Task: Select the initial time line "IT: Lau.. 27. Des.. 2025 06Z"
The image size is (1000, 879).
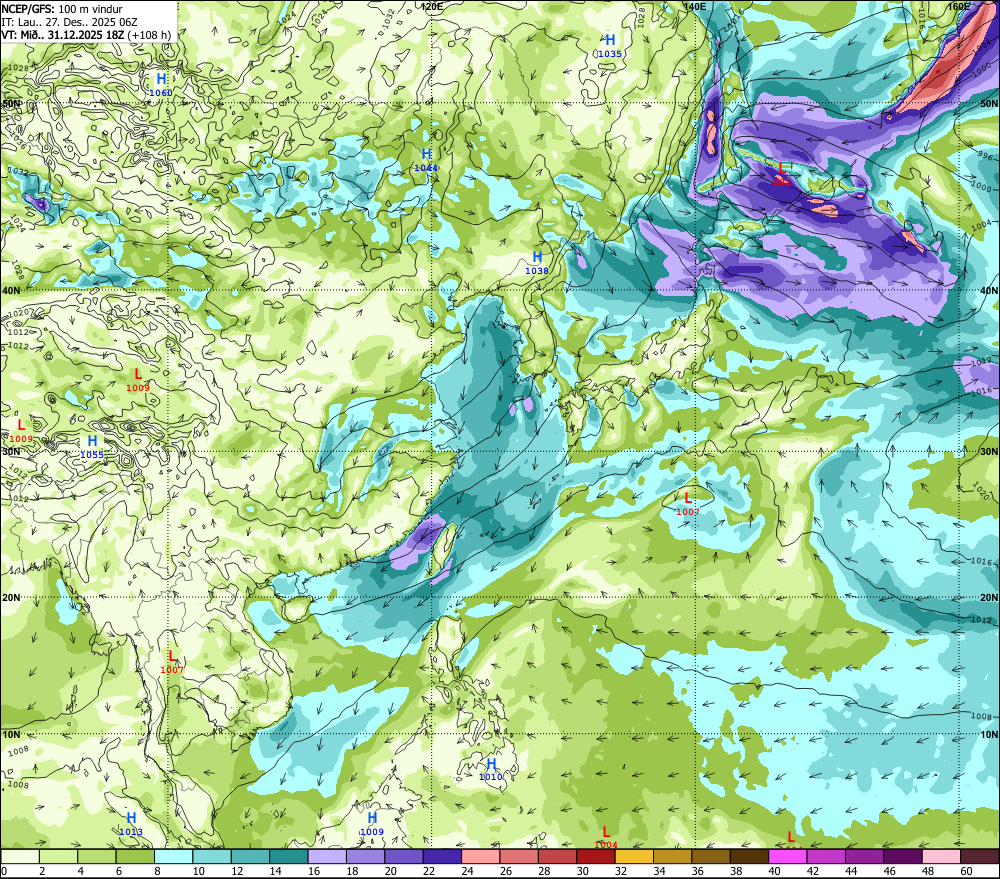Action: click(69, 22)
